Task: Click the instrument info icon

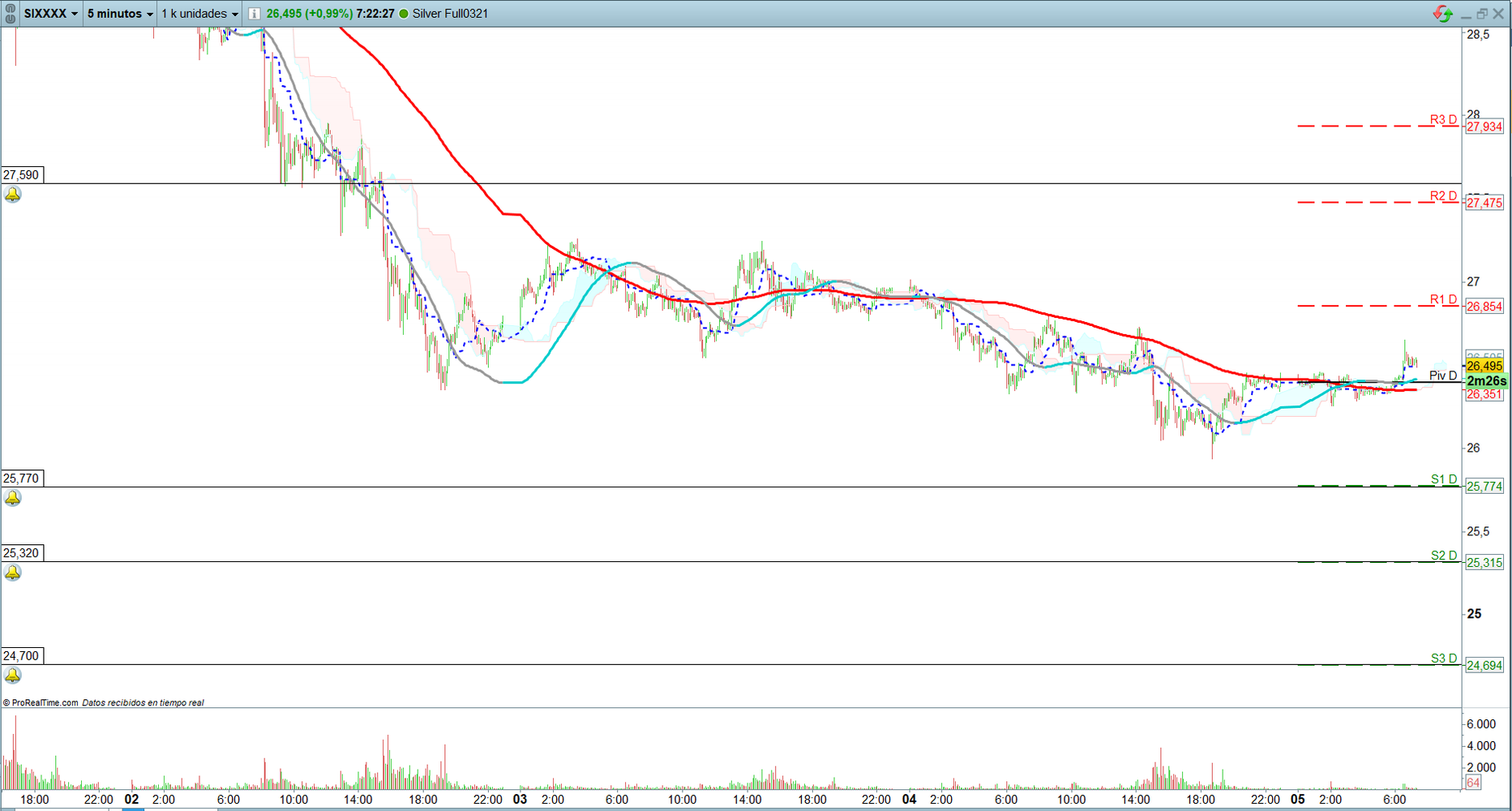Action: pos(254,14)
